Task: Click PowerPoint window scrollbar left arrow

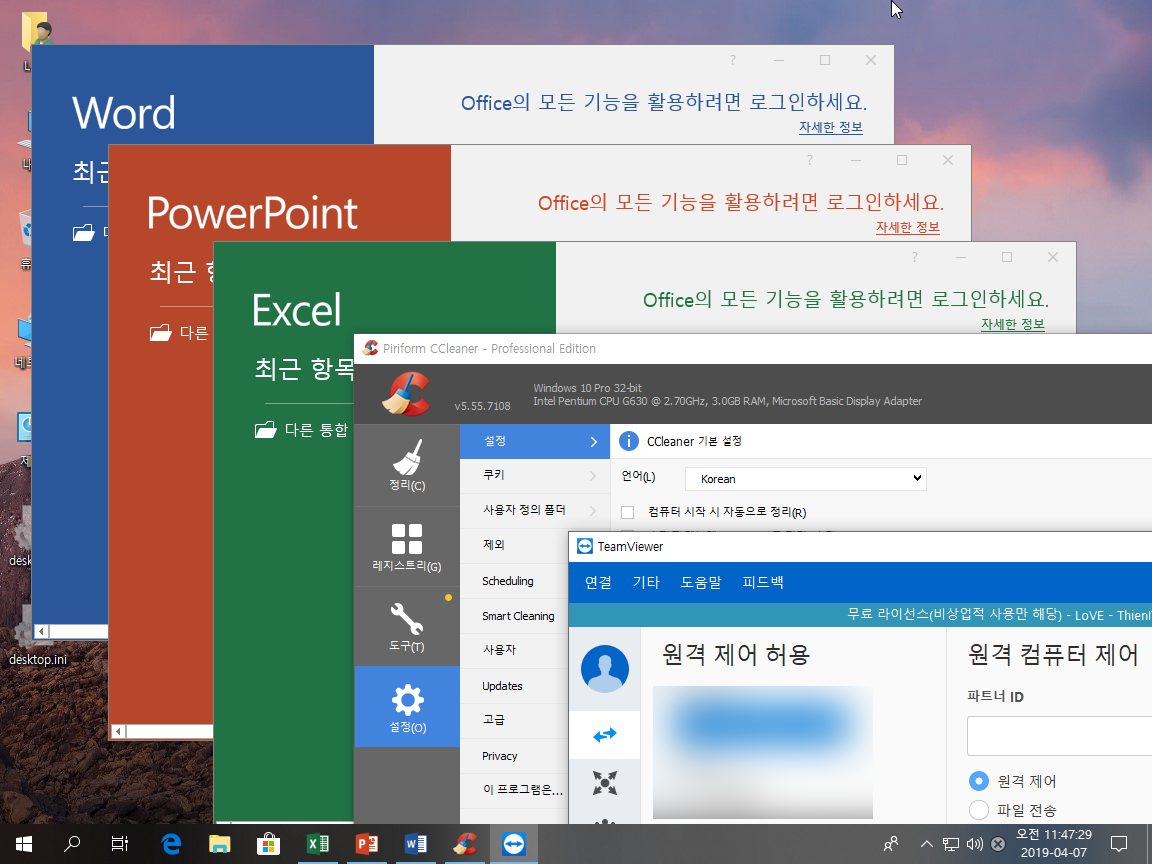Action: [x=119, y=731]
